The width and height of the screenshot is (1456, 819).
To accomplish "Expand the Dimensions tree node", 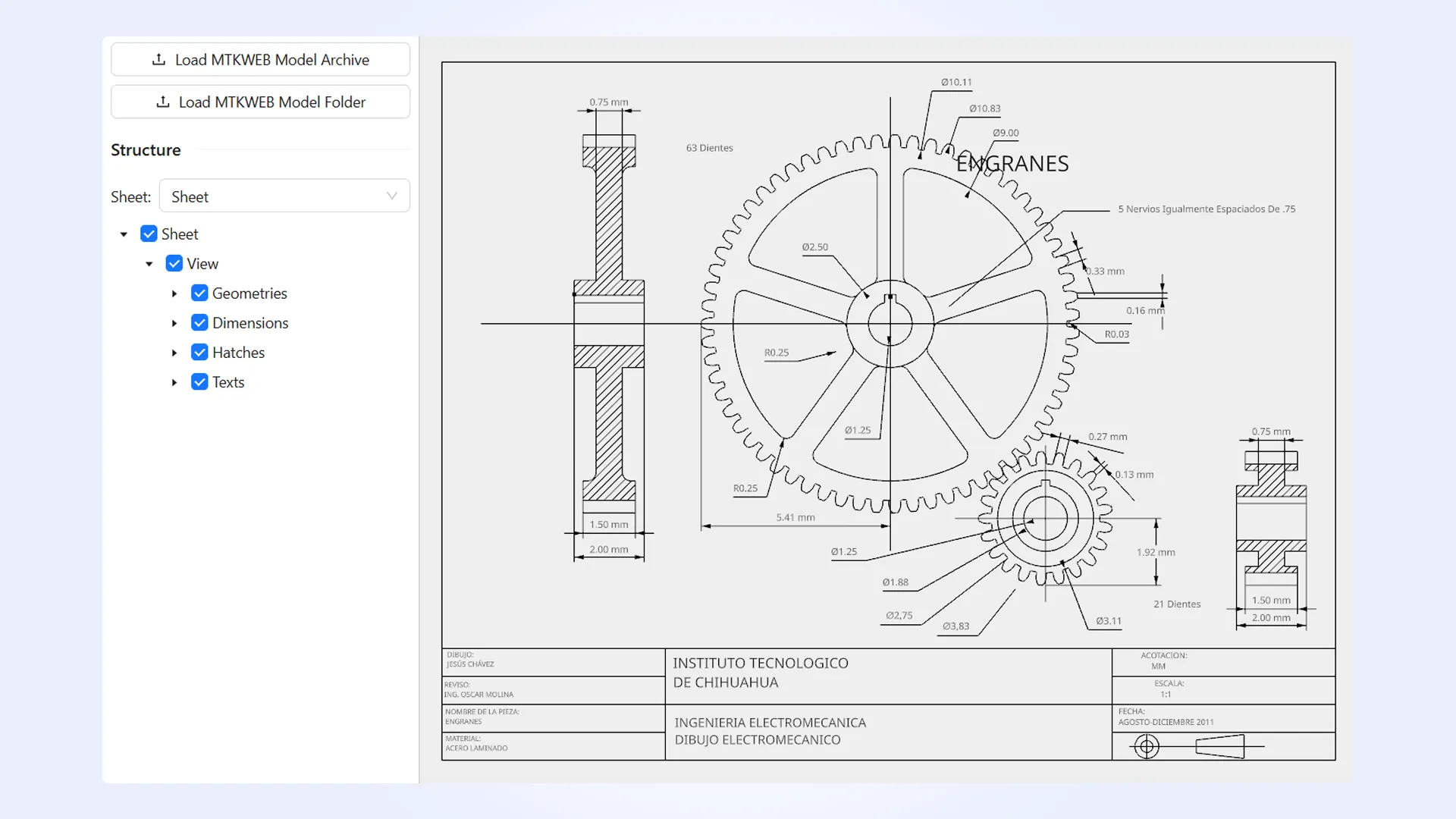I will click(x=174, y=323).
